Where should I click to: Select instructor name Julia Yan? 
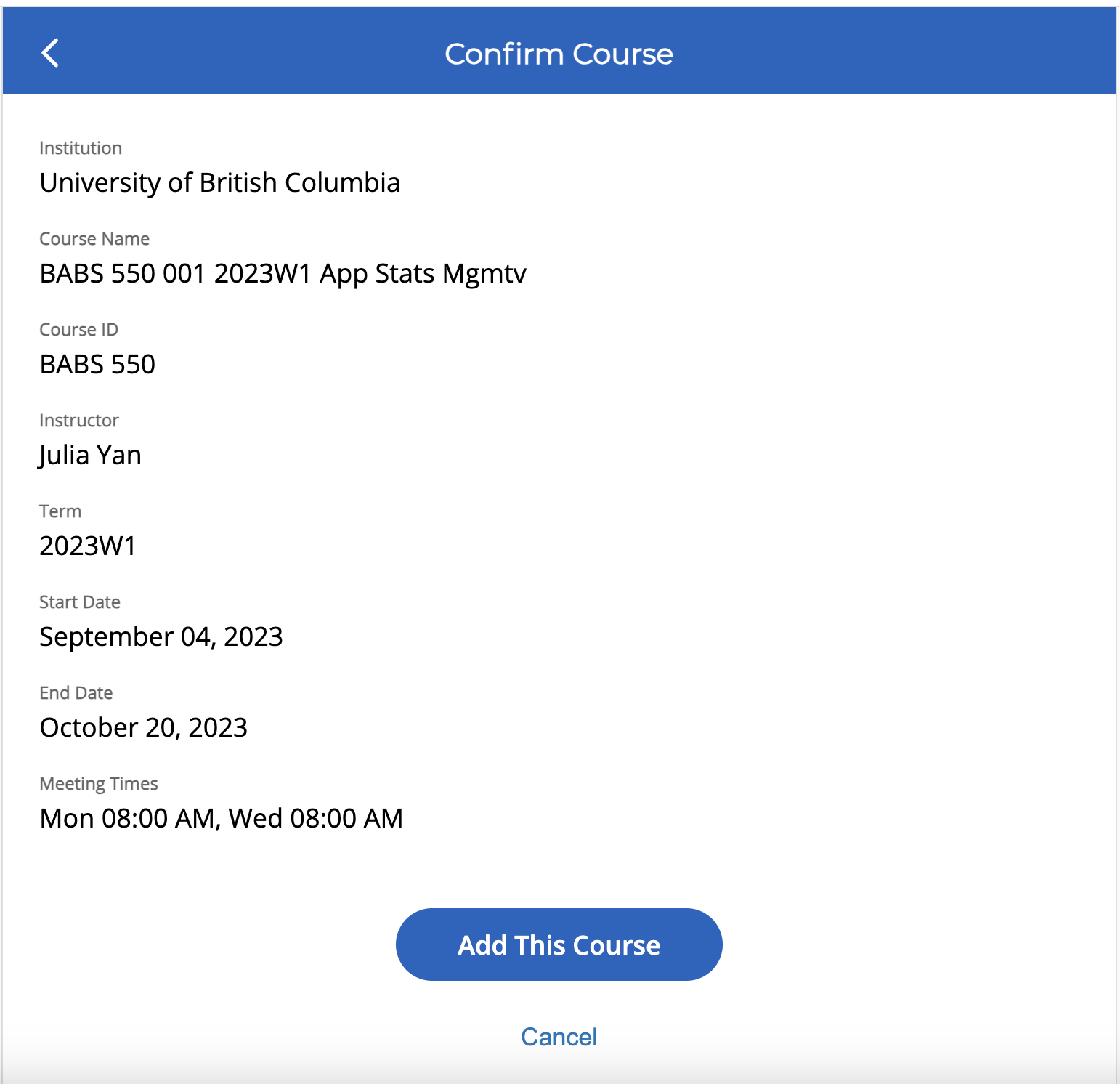coord(90,456)
